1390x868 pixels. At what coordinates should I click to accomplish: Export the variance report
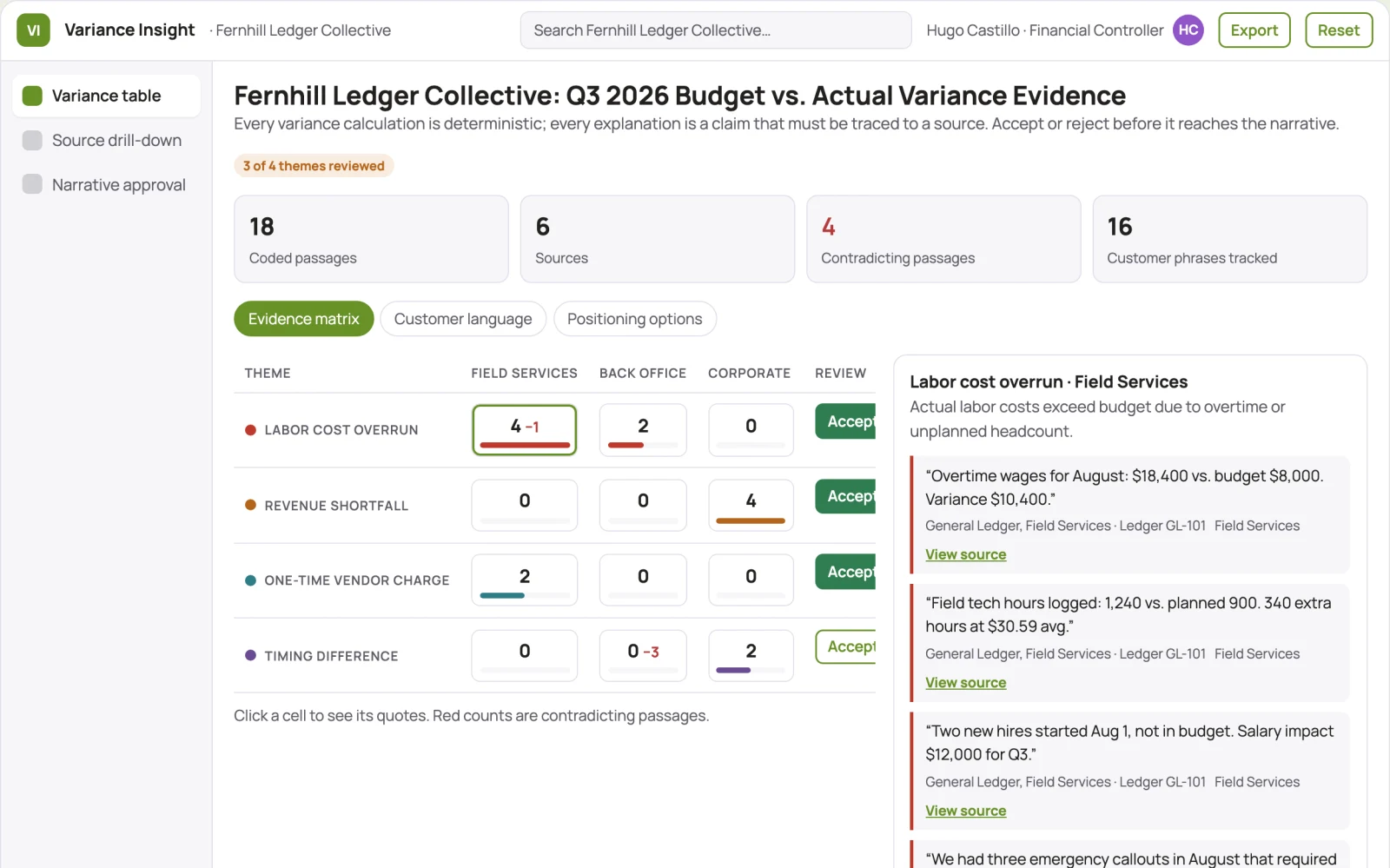(x=1254, y=30)
